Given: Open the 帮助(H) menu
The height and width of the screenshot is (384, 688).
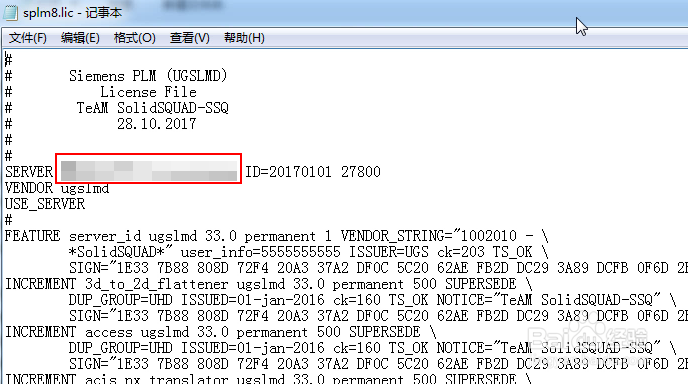Looking at the screenshot, I should coord(244,38).
